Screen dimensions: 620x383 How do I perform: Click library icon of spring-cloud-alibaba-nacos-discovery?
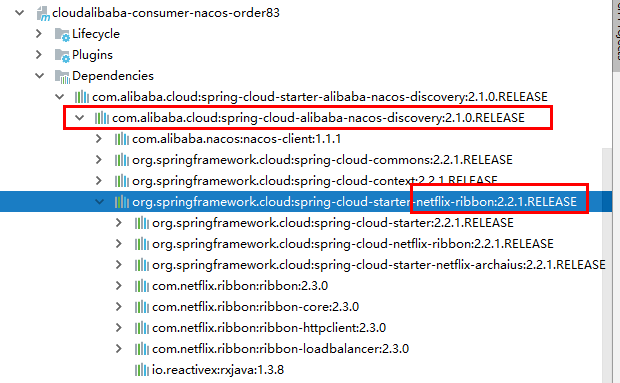[x=102, y=118]
